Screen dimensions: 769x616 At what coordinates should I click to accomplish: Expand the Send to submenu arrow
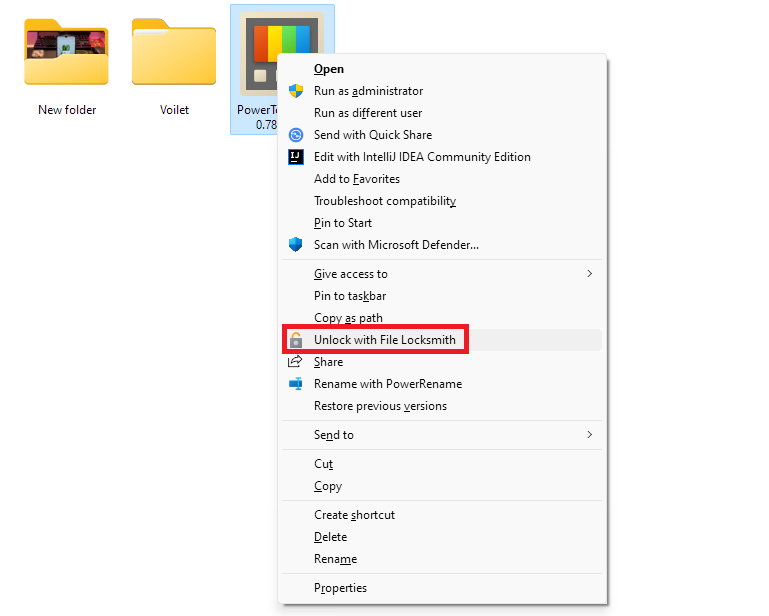pyautogui.click(x=589, y=435)
